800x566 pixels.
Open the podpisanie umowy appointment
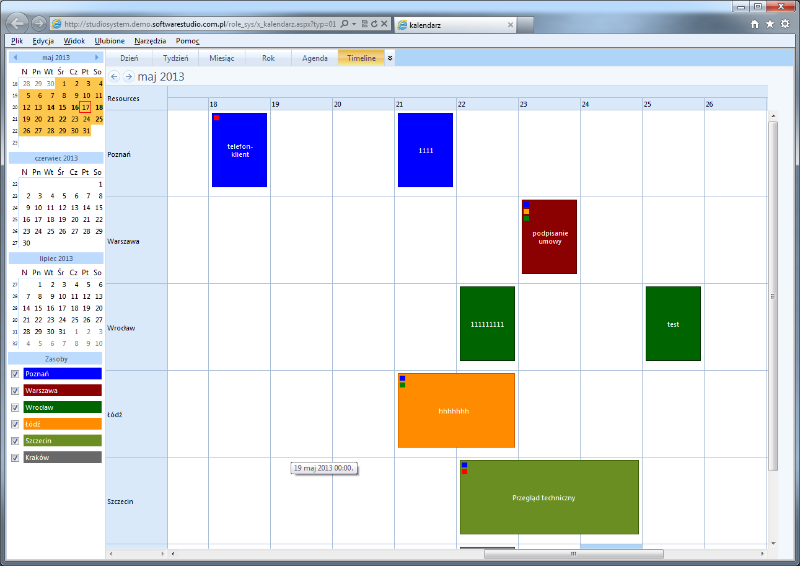click(549, 237)
